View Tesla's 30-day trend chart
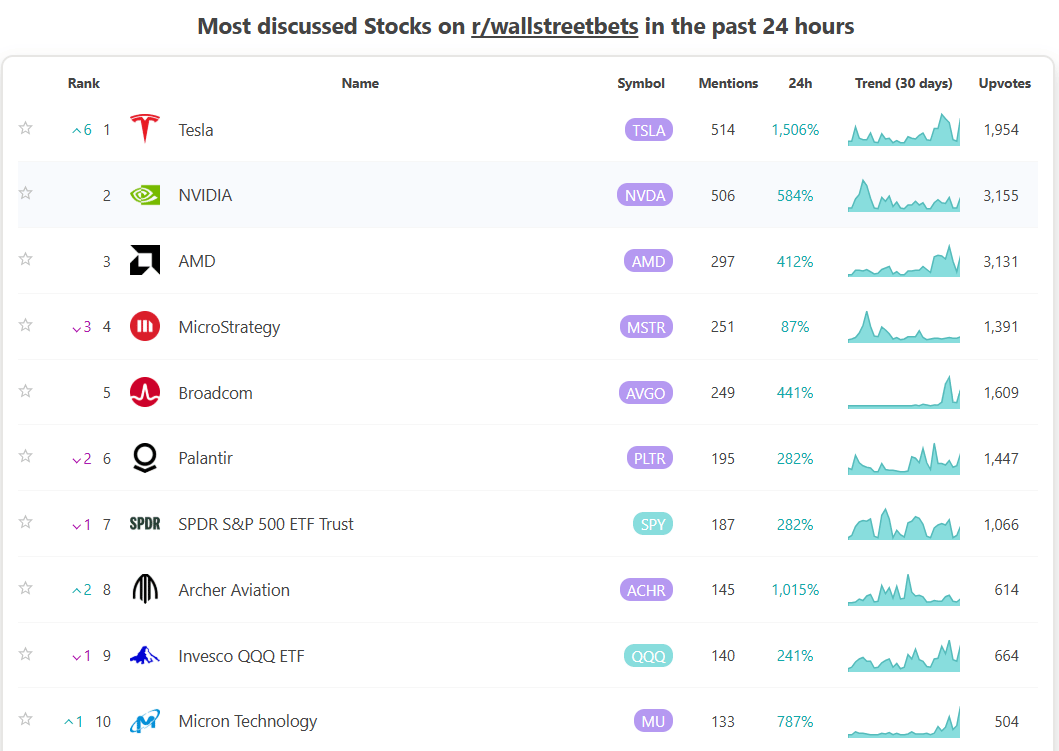Viewport: 1059px width, 751px height. [x=904, y=130]
